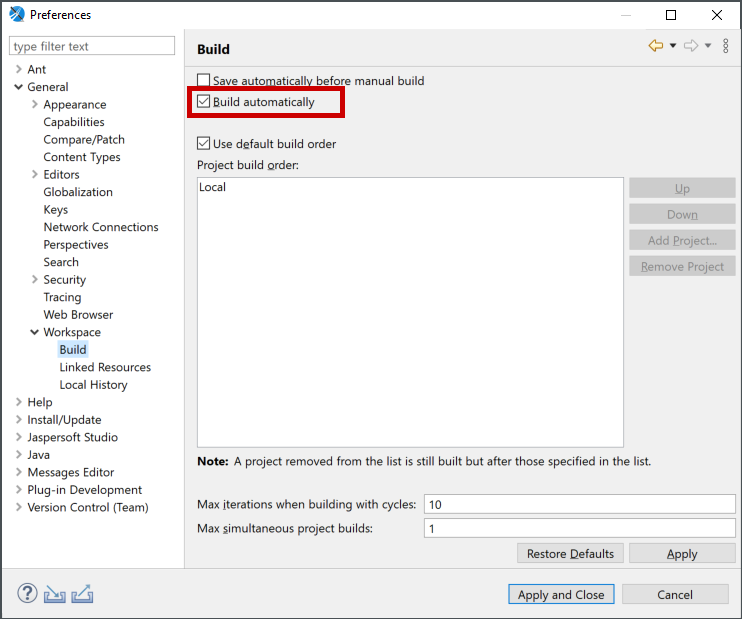The height and width of the screenshot is (619, 742).
Task: Open Content Types preference page
Action: pyautogui.click(x=82, y=157)
